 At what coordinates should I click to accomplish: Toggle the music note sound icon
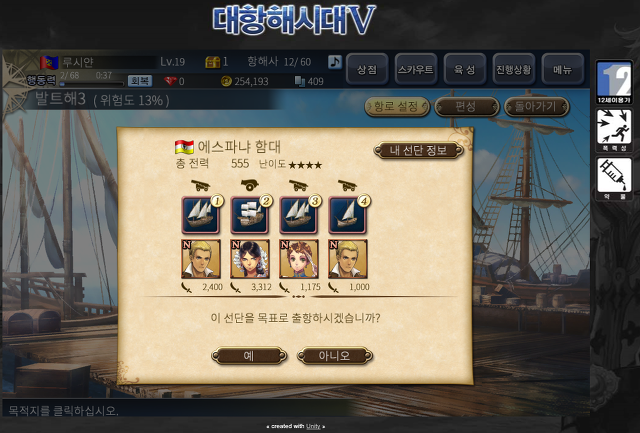pos(335,62)
